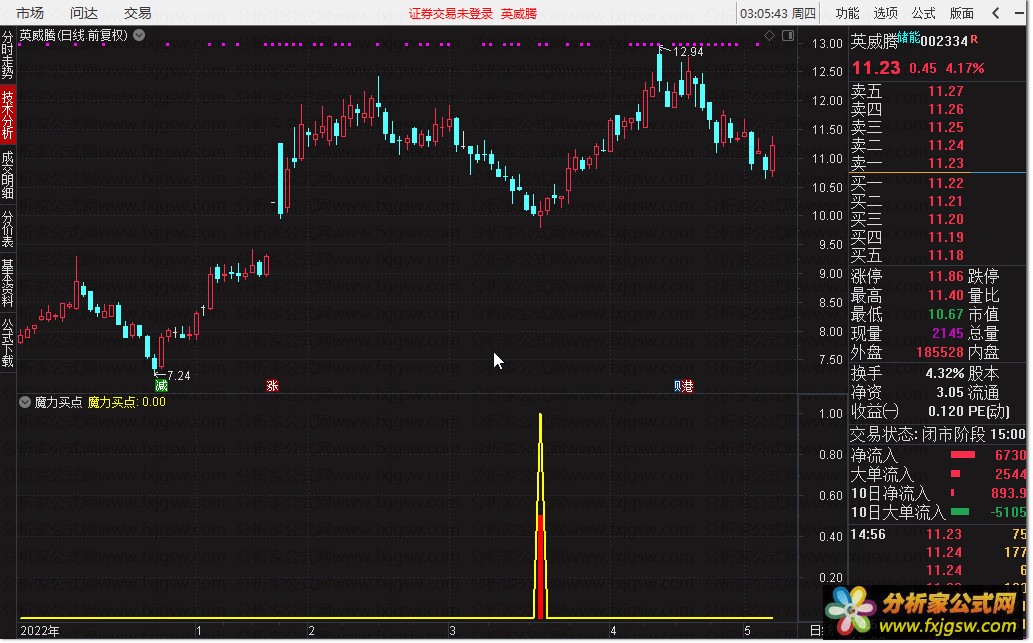Screen dimensions: 1033x643
Task: Click 交易状态: 闭市阶段 status line
Action: coord(937,434)
